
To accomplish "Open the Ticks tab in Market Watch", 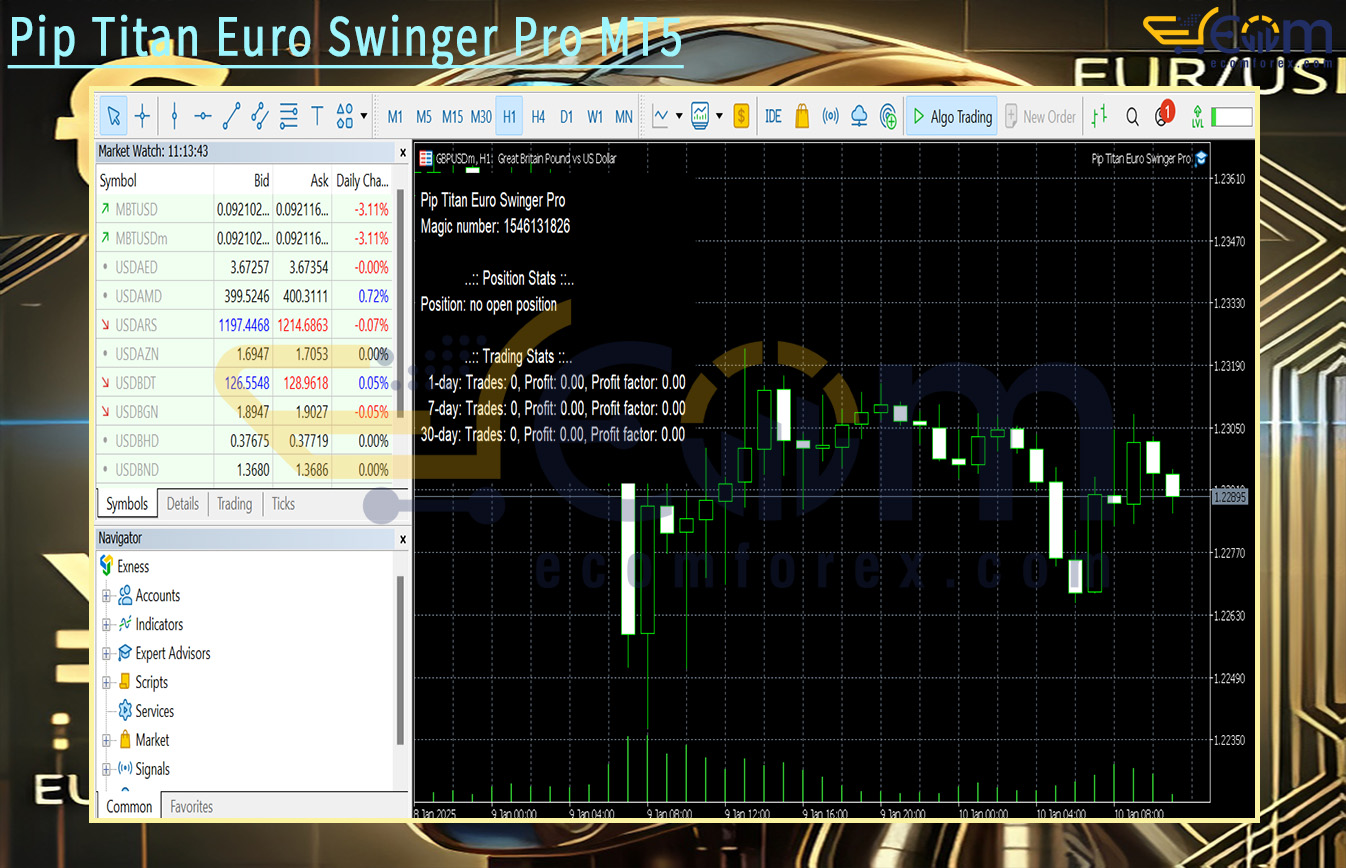I will point(284,504).
